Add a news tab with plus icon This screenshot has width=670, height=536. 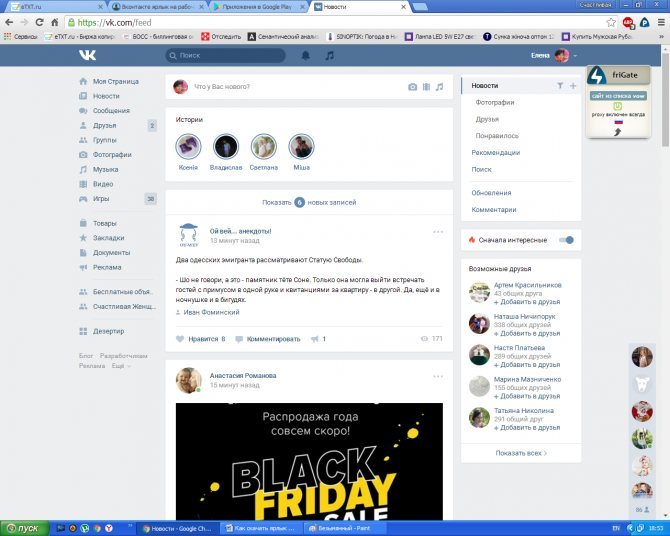573,85
